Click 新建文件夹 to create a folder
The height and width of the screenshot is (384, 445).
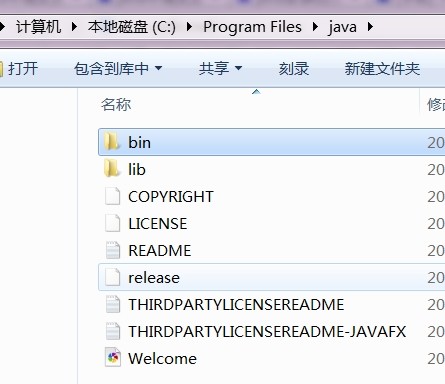pos(382,69)
